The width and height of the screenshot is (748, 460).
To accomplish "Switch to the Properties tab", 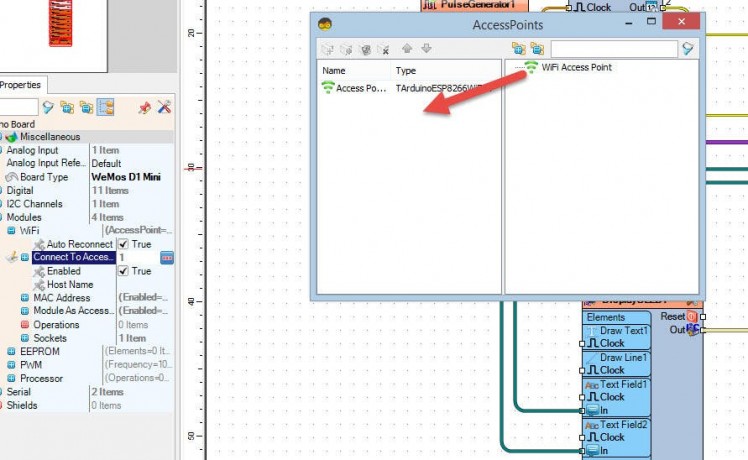I will [20, 85].
